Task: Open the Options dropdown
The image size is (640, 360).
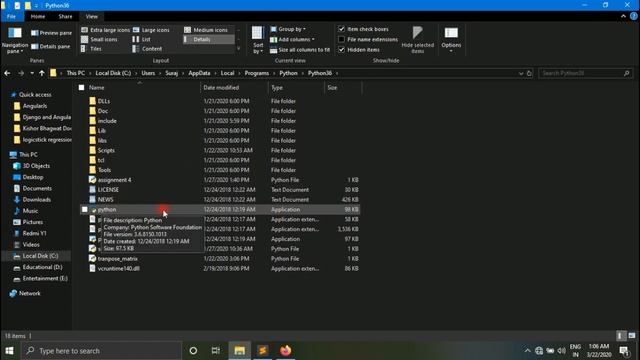Action: click(x=451, y=40)
